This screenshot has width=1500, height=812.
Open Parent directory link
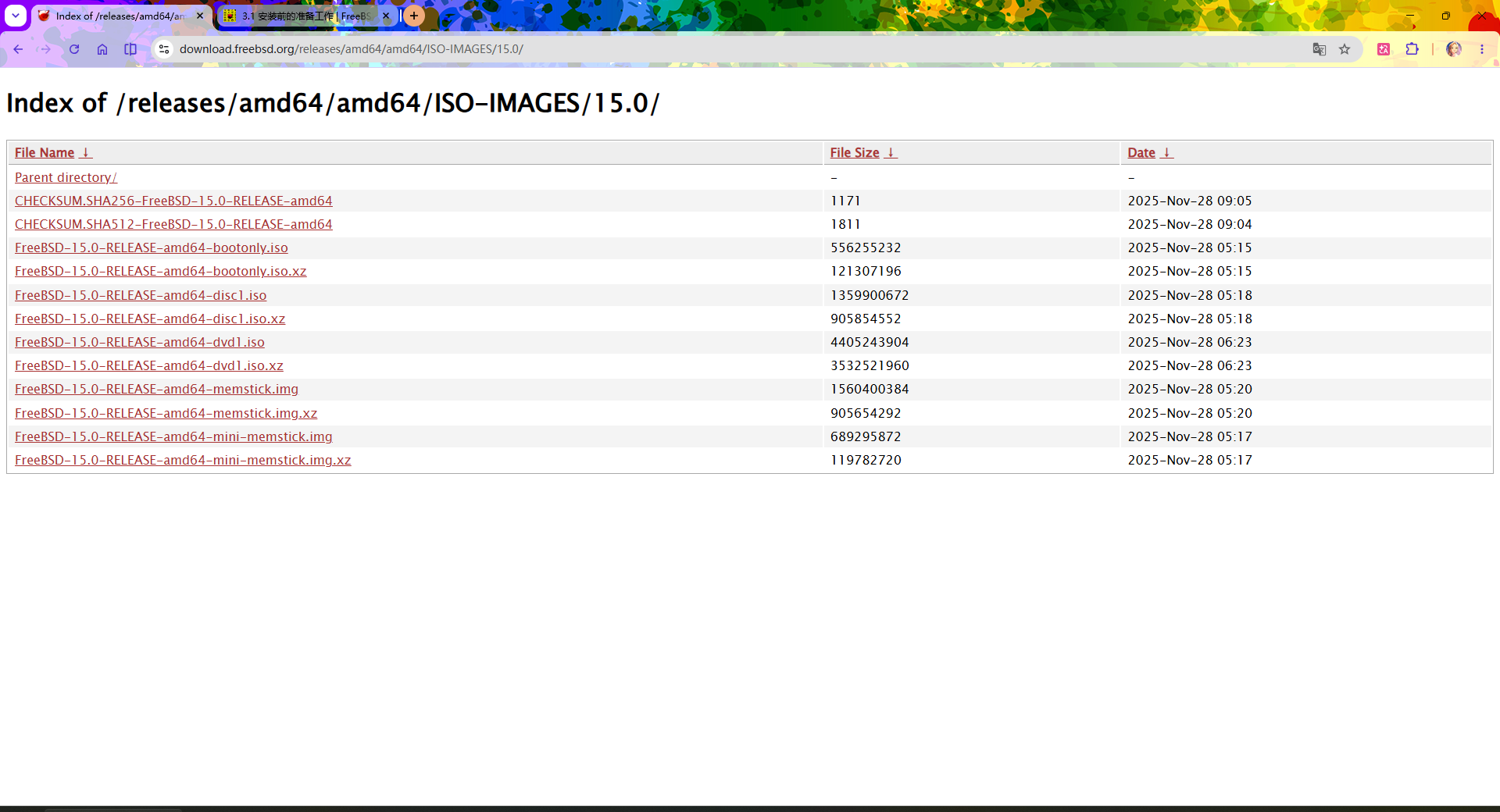[x=66, y=178]
